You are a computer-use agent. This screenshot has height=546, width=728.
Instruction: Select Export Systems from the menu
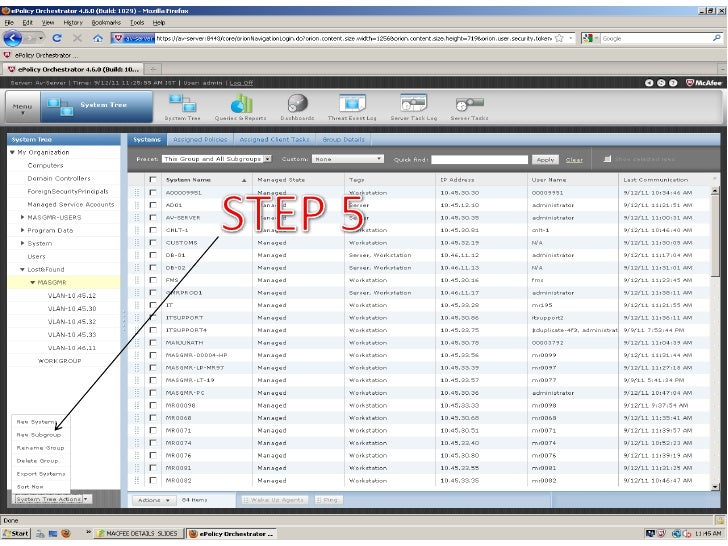tap(41, 474)
